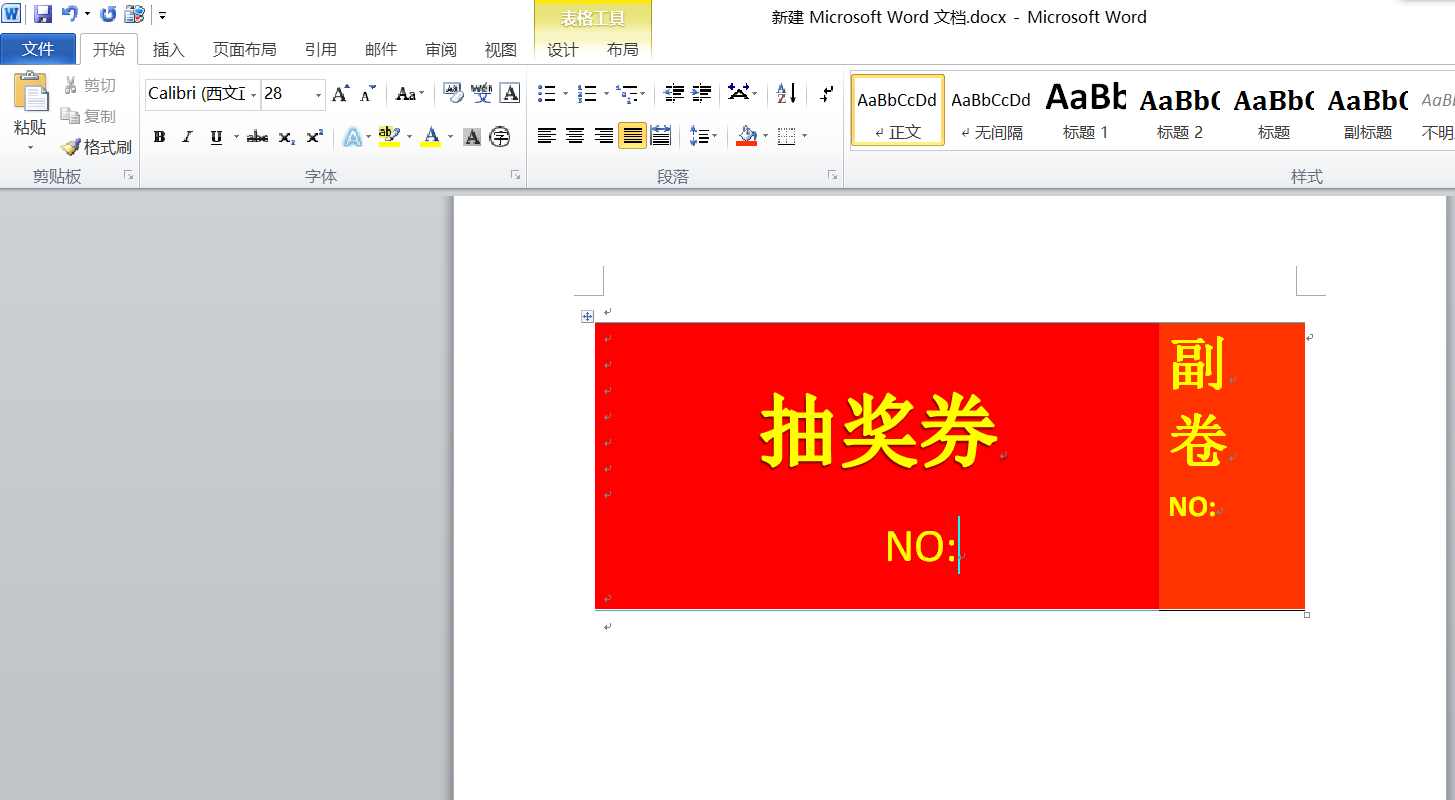Apply the 正文 Normal style
This screenshot has height=800, width=1455.
(x=897, y=110)
